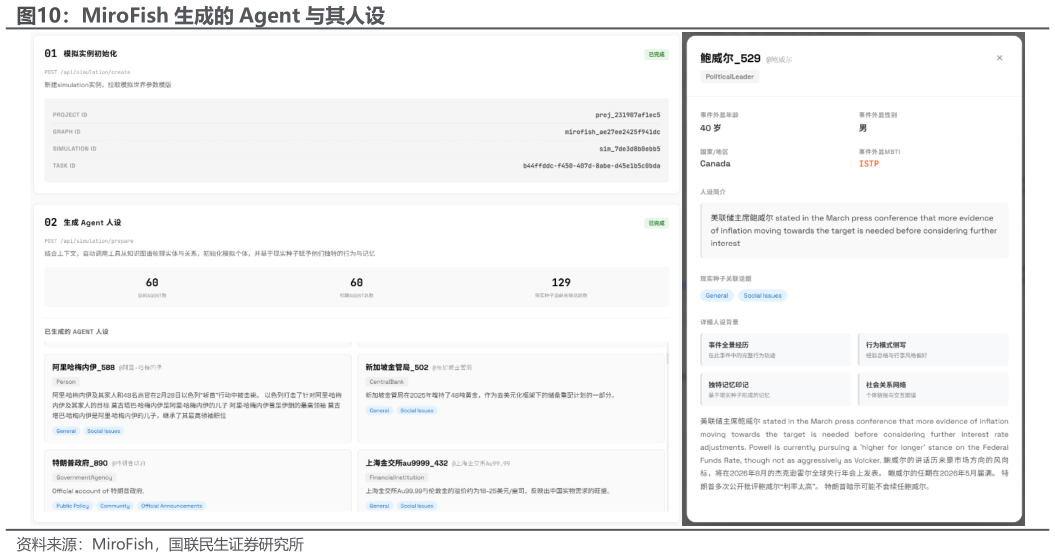The image size is (1055, 557).
Task: Click the 男 gender value
Action: [x=863, y=128]
